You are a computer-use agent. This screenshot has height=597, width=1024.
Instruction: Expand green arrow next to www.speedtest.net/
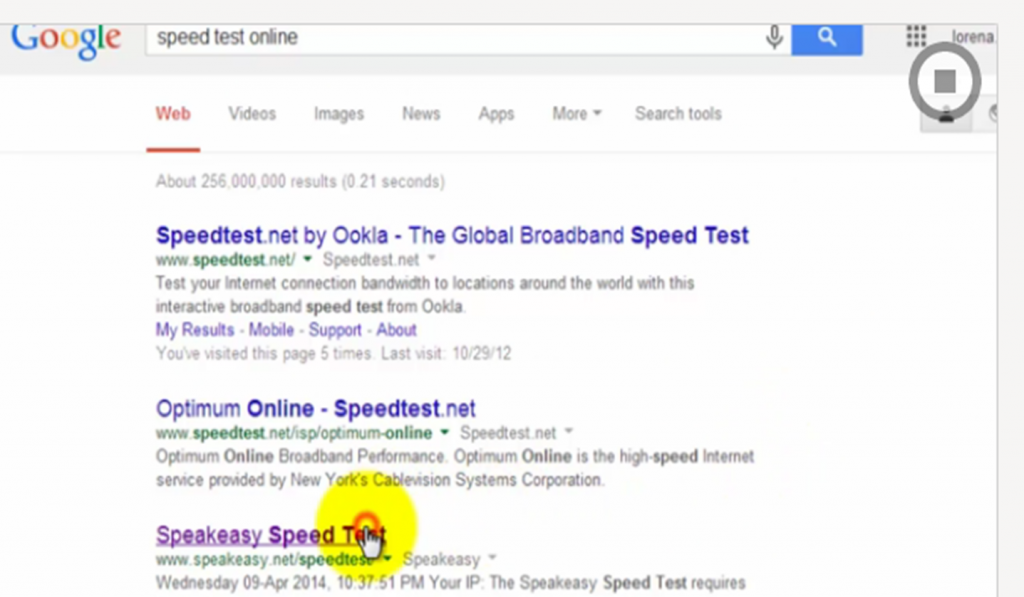tap(308, 259)
